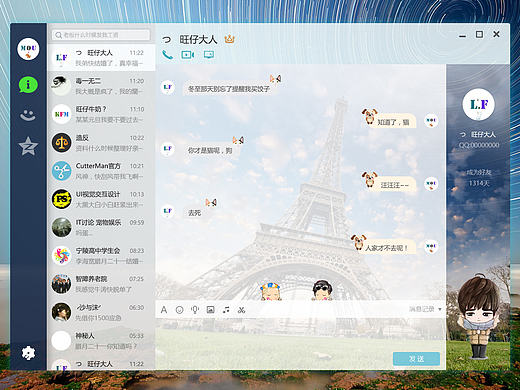This screenshot has height=390, width=520.
Task: Click the yellow PS avatar in chat list
Action: point(62,199)
